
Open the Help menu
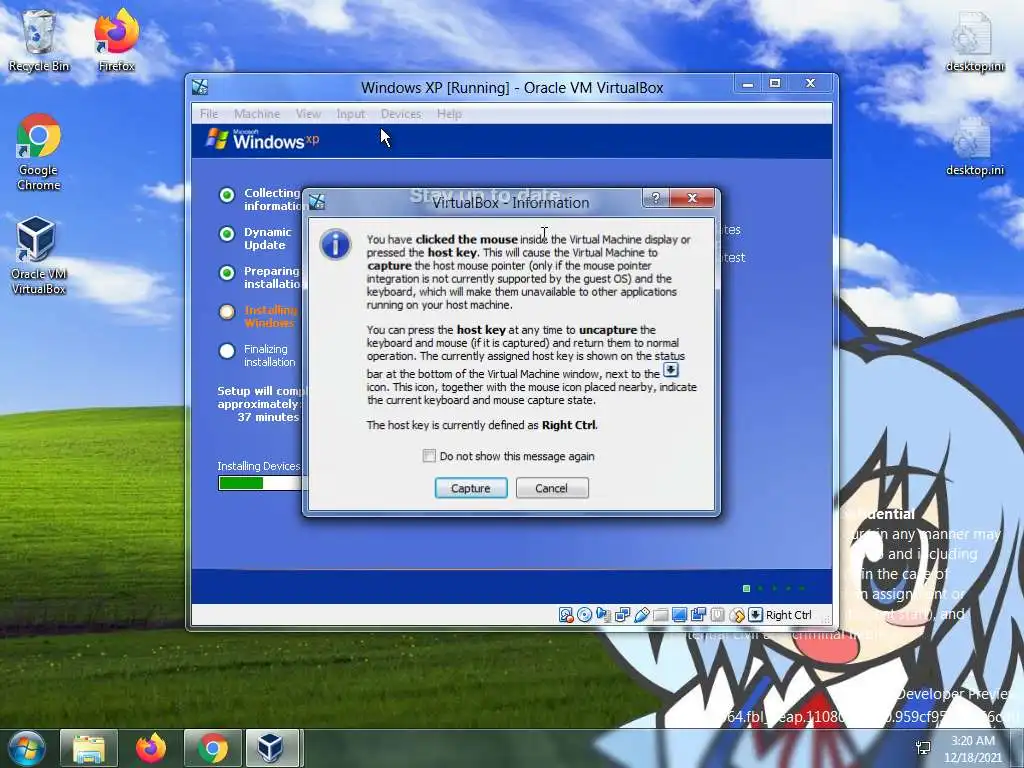[449, 114]
